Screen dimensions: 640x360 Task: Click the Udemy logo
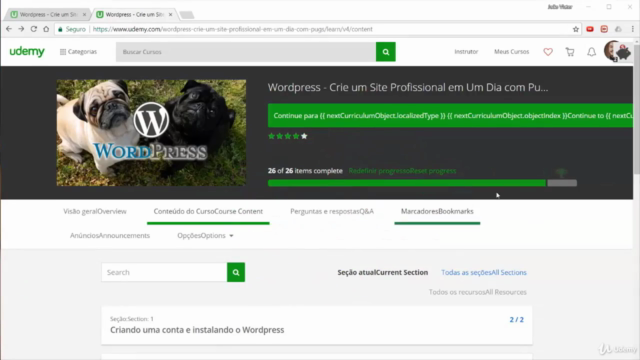point(27,51)
